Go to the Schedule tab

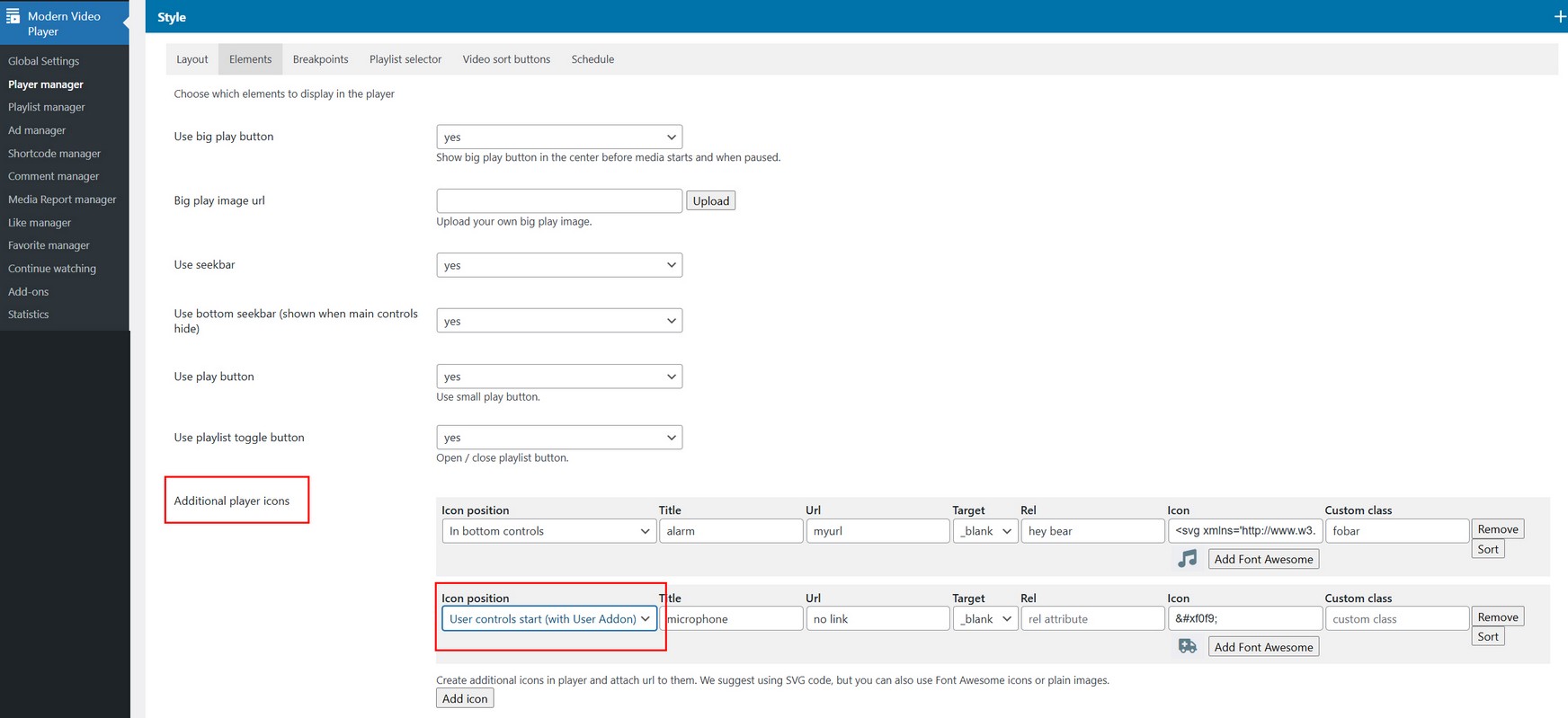pos(592,59)
